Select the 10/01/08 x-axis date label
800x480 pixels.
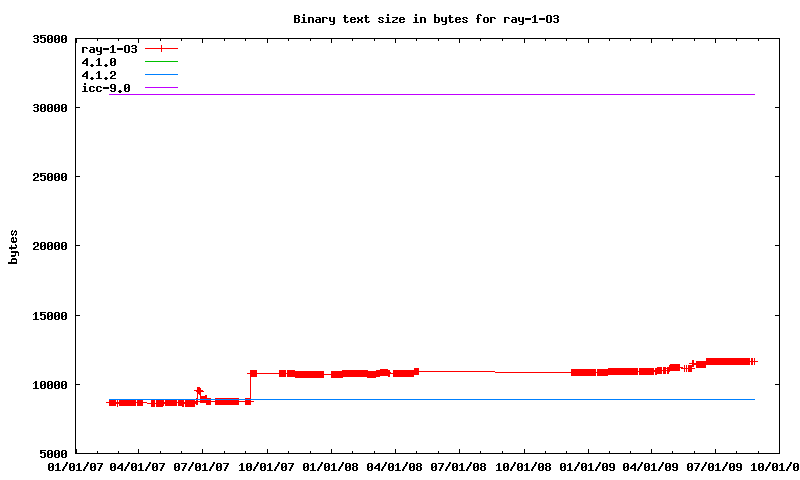click(x=523, y=467)
